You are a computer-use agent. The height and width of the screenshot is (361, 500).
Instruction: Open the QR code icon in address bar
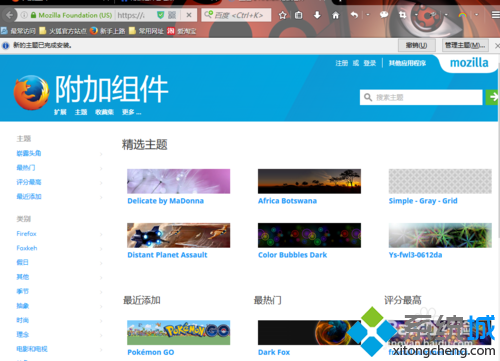(172, 15)
